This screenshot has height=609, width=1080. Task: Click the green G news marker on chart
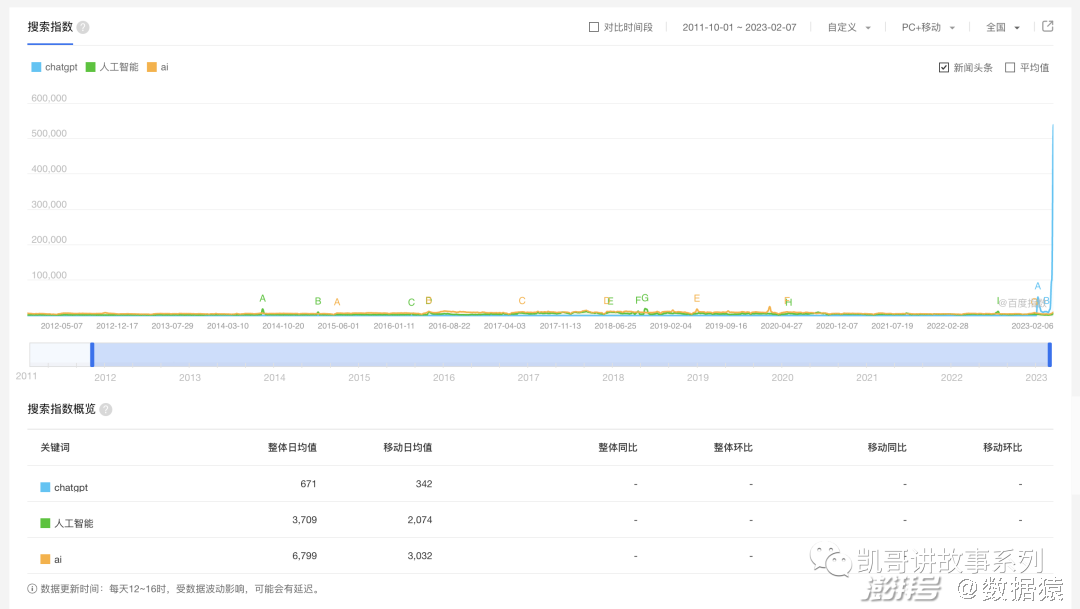645,298
